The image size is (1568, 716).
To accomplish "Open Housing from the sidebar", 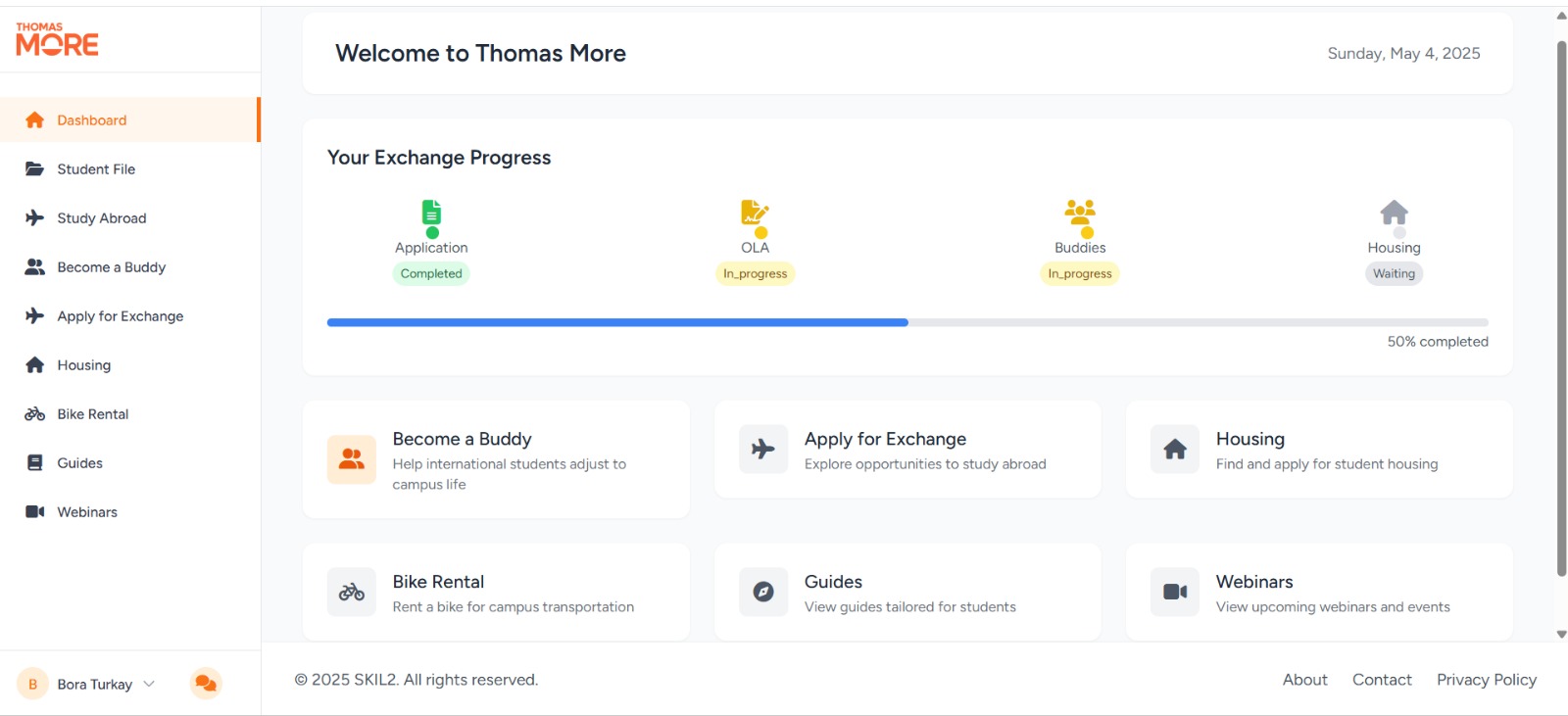I will tap(129, 364).
